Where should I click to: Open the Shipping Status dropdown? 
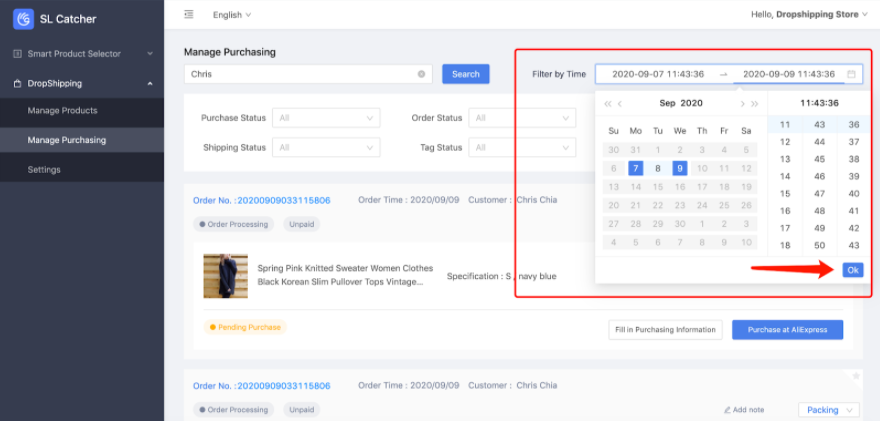click(x=326, y=148)
